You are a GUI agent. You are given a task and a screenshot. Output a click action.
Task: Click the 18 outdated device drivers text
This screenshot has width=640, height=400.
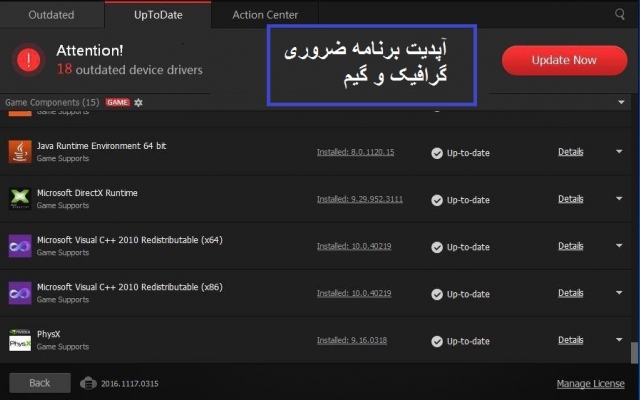[130, 69]
